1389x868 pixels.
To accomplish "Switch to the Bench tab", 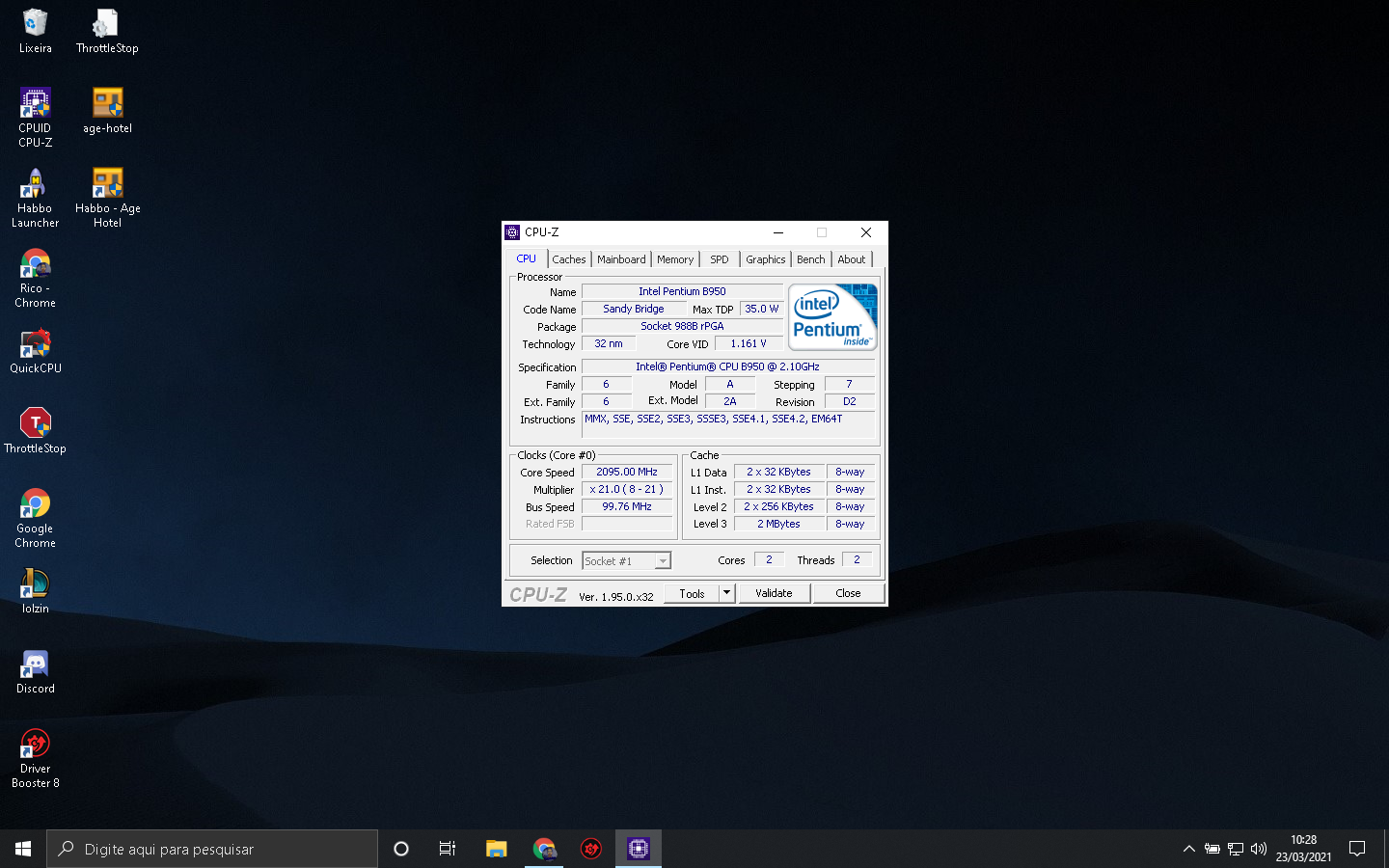I will pos(811,259).
